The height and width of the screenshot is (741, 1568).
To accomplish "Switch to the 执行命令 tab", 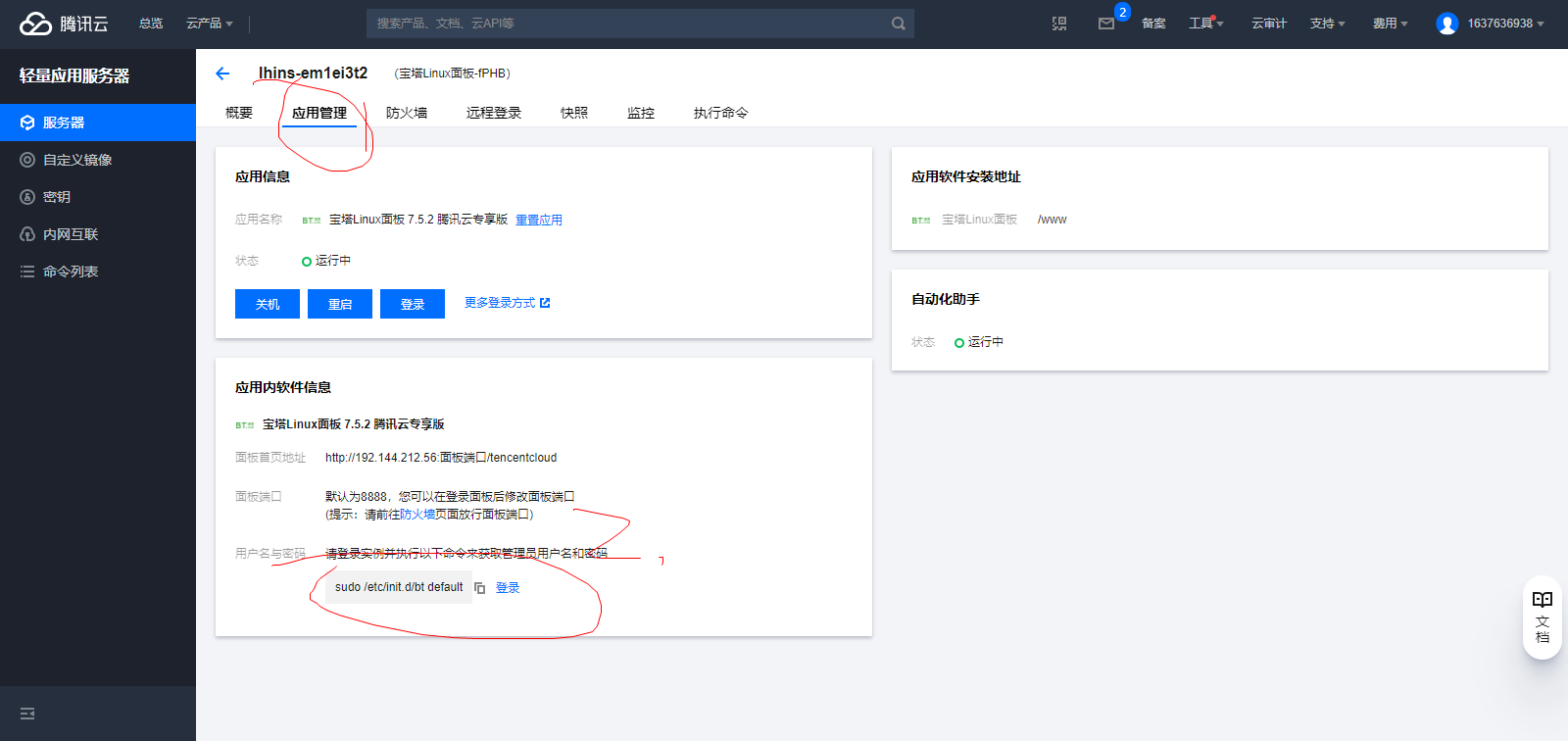I will coord(721,113).
